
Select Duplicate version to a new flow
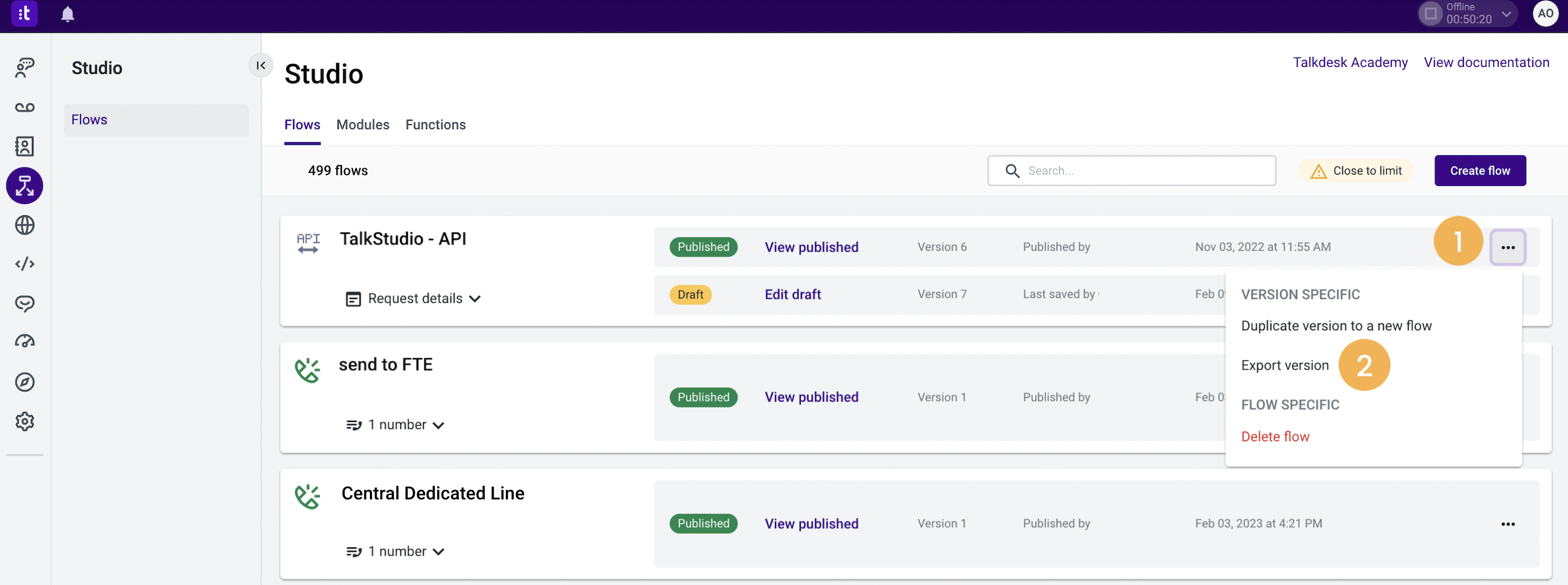[x=1336, y=326]
